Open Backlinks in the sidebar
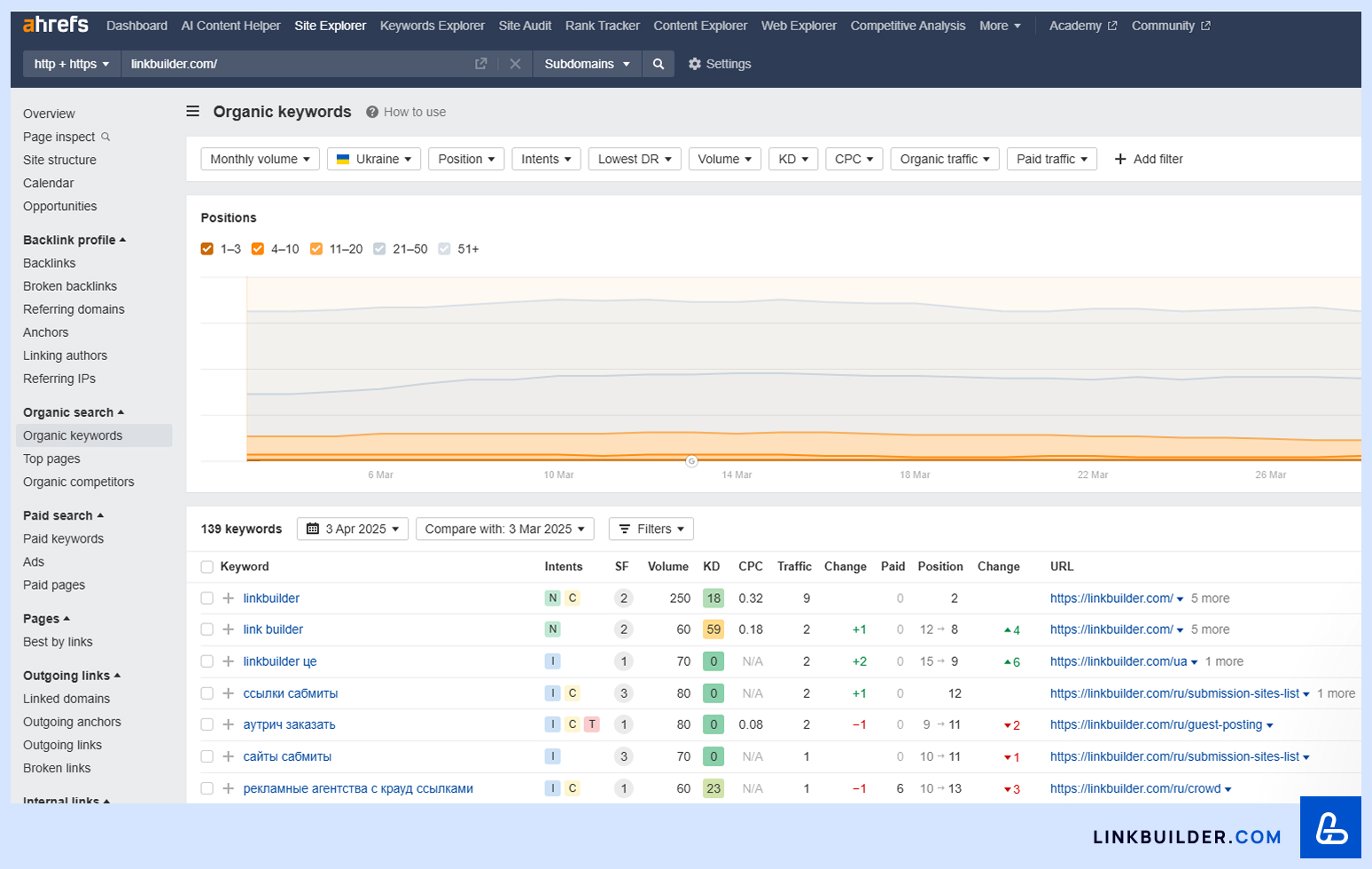This screenshot has width=1372, height=869. (50, 263)
